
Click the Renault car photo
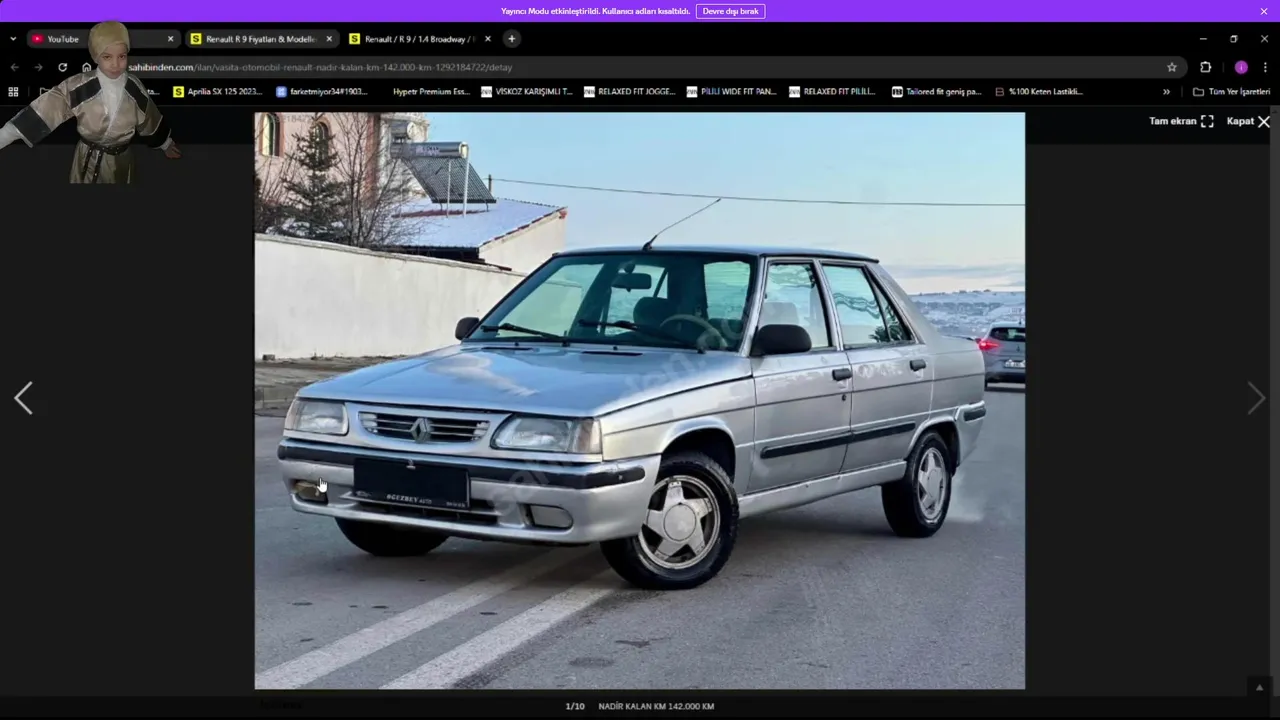click(x=639, y=400)
